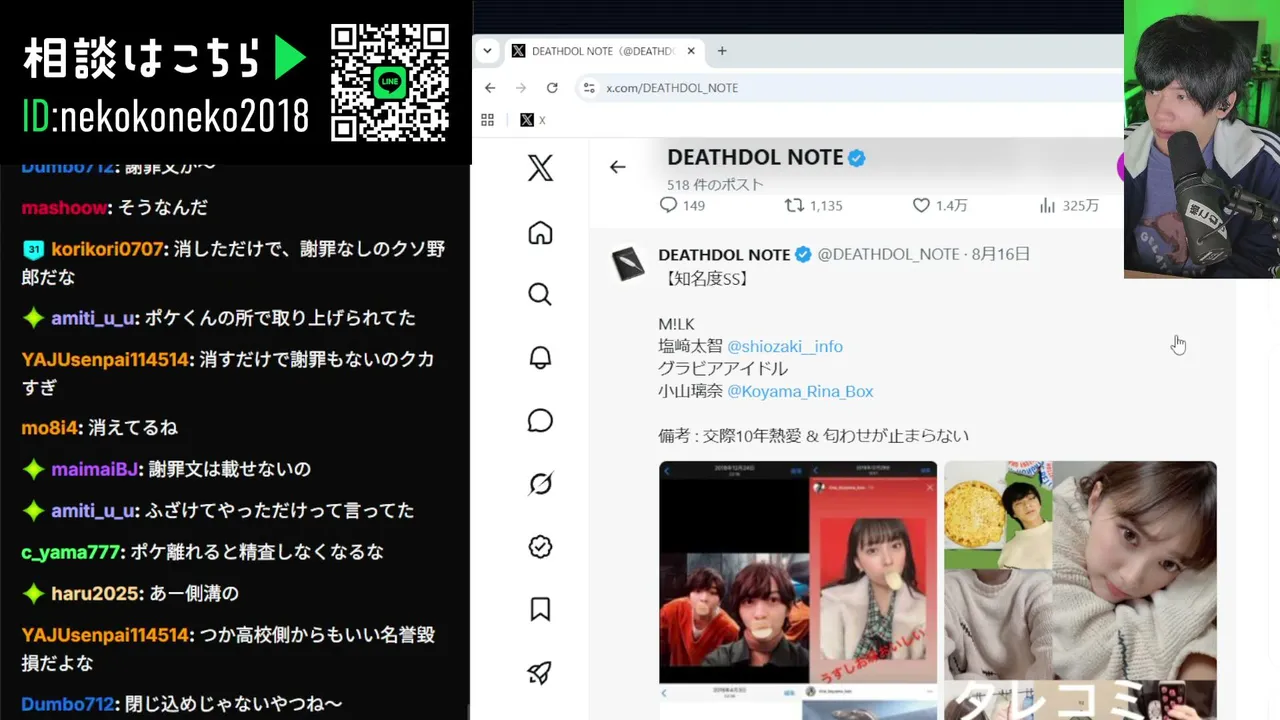1280x720 pixels.
Task: View site information icon beside the URL
Action: [589, 88]
